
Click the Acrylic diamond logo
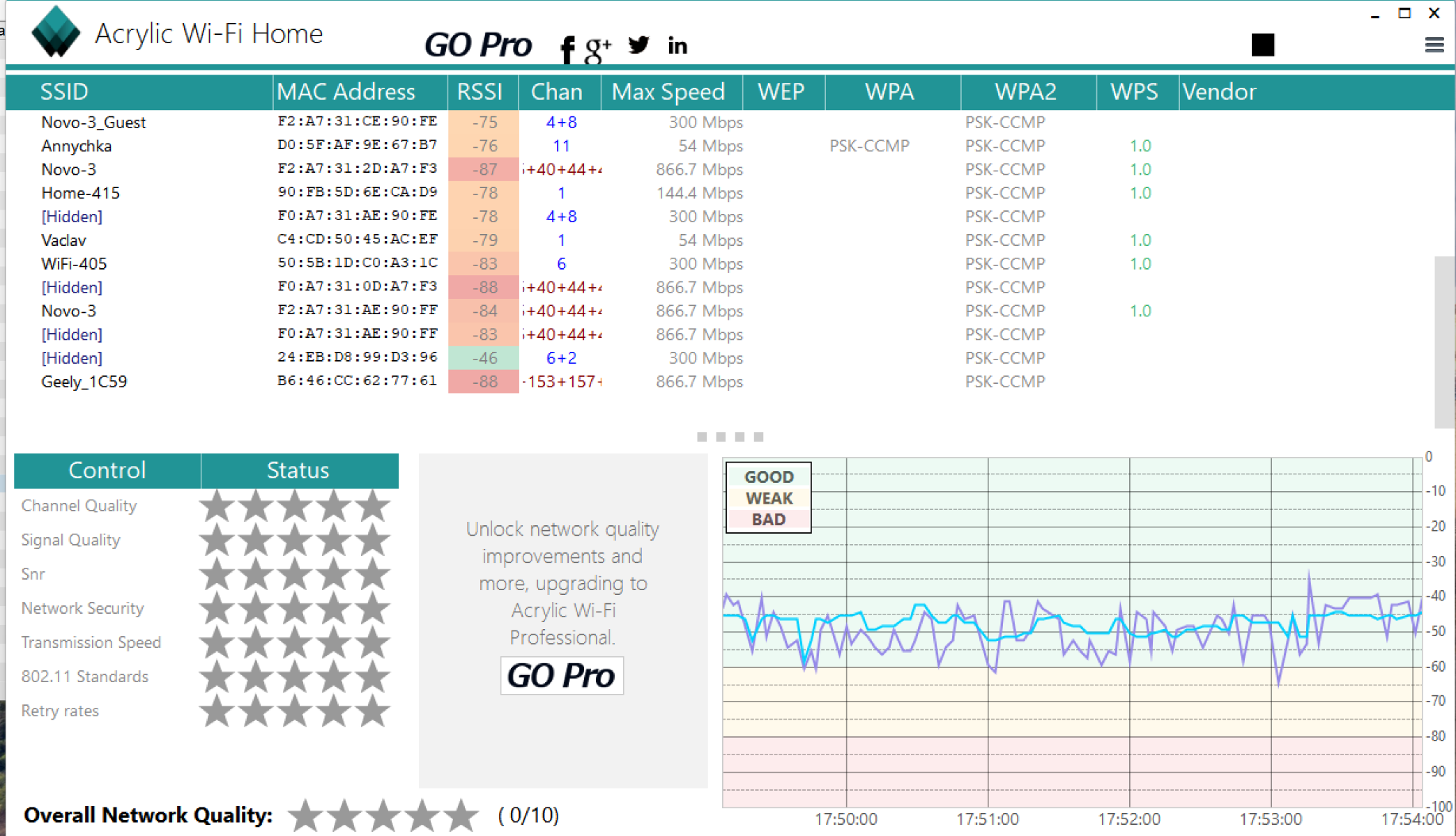(56, 32)
